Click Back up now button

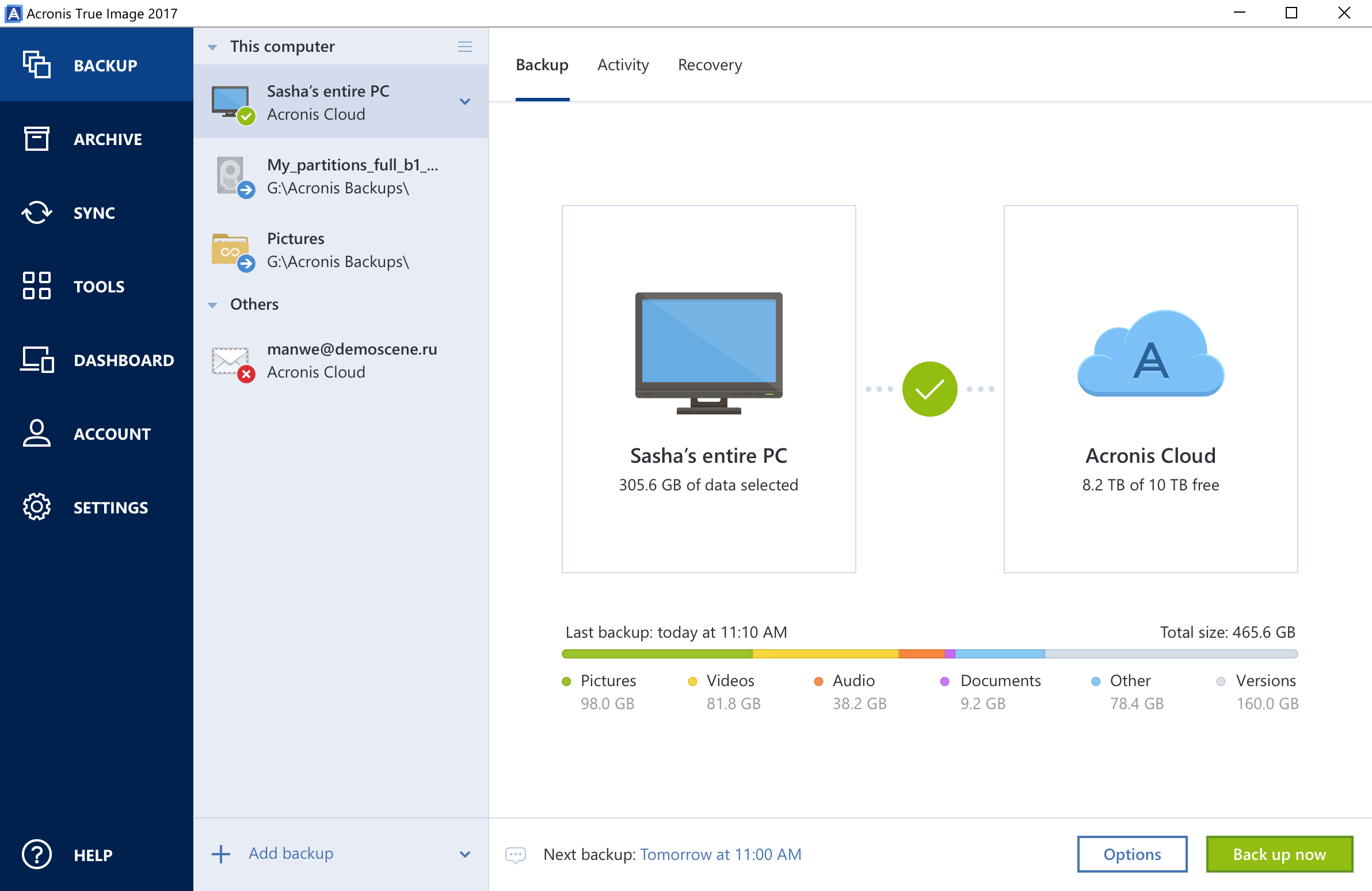(x=1279, y=854)
